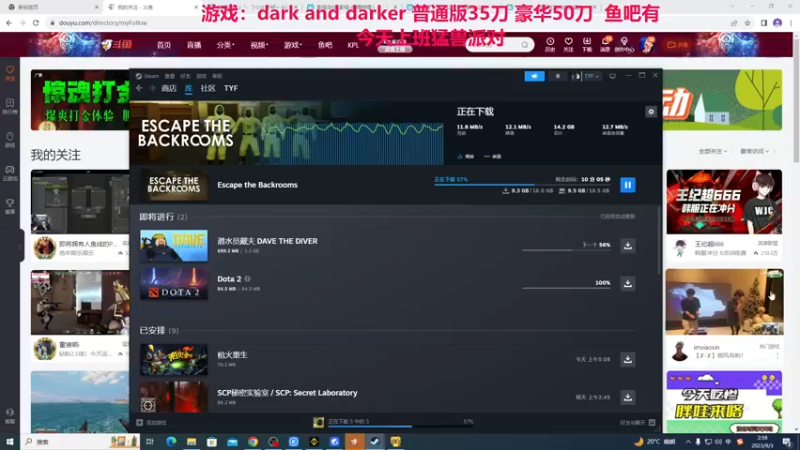Click the Douyu logo in the browser
This screenshot has width=800, height=450.
point(116,44)
